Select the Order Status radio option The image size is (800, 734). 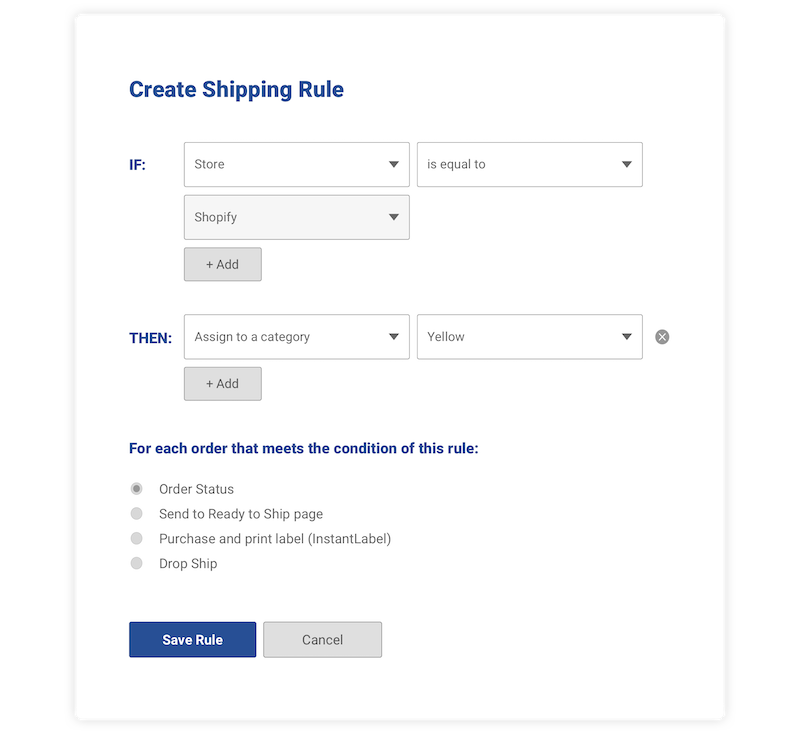(x=137, y=489)
